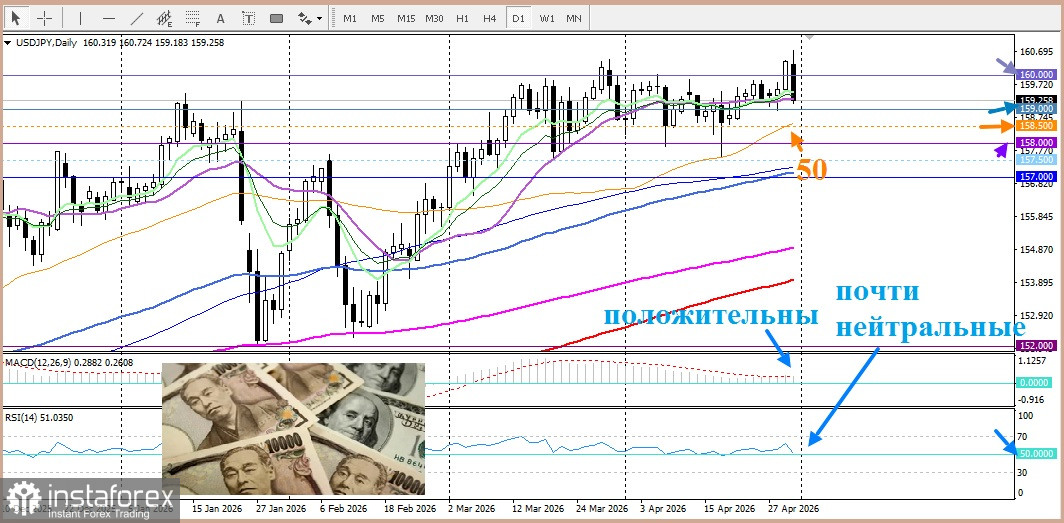Click the current price 159.258 label
Image resolution: width=1064 pixels, height=523 pixels.
1035,99
